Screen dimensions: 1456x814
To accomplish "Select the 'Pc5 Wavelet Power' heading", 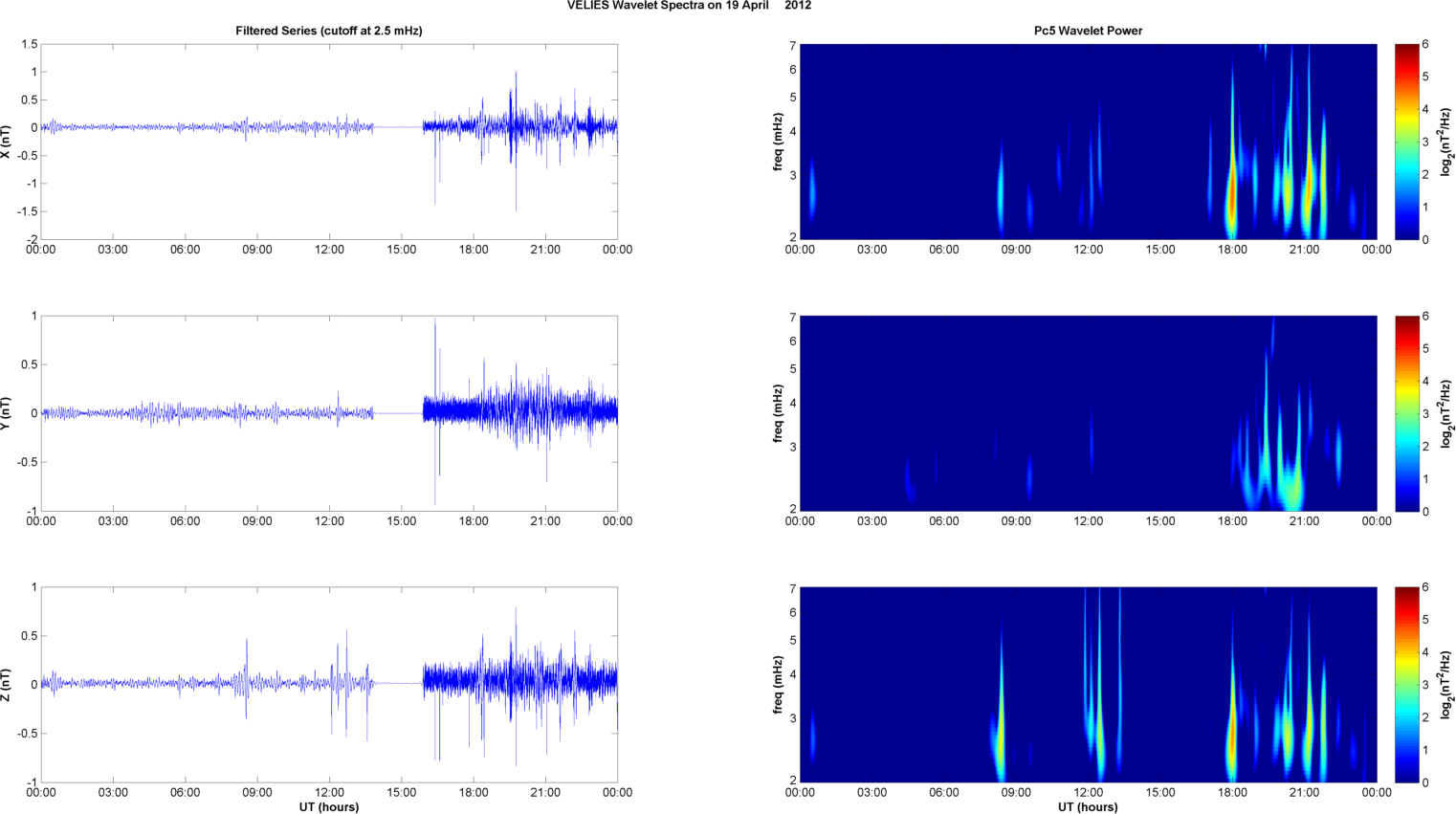I will [x=1088, y=31].
